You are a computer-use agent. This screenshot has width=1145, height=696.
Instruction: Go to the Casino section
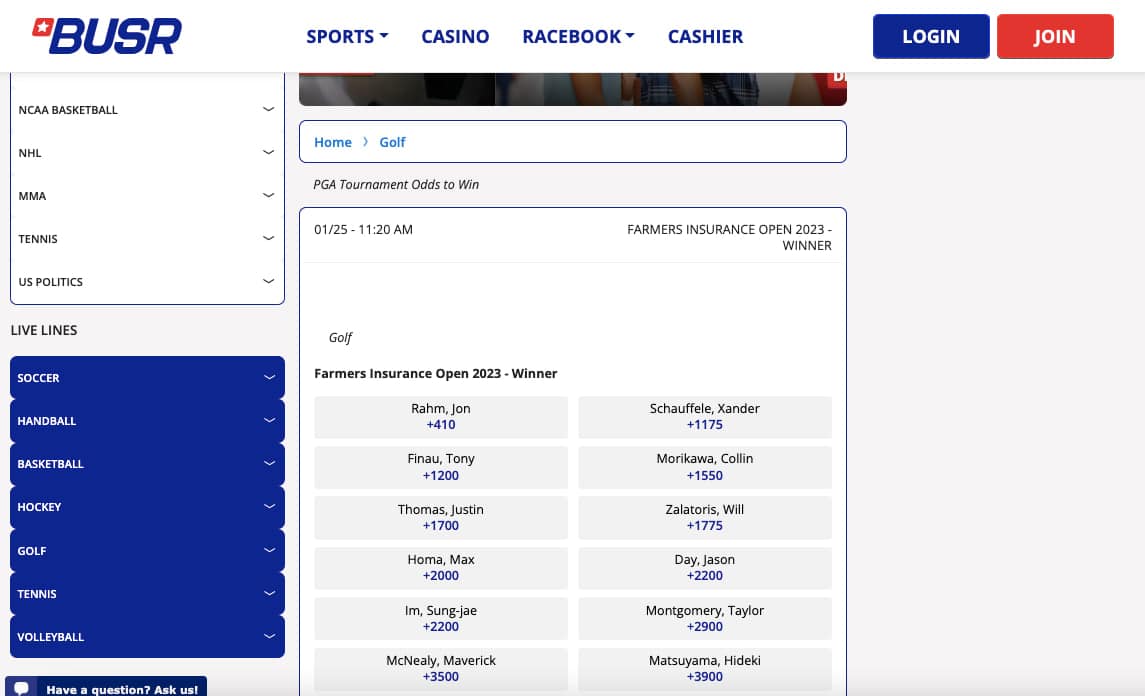click(x=455, y=37)
